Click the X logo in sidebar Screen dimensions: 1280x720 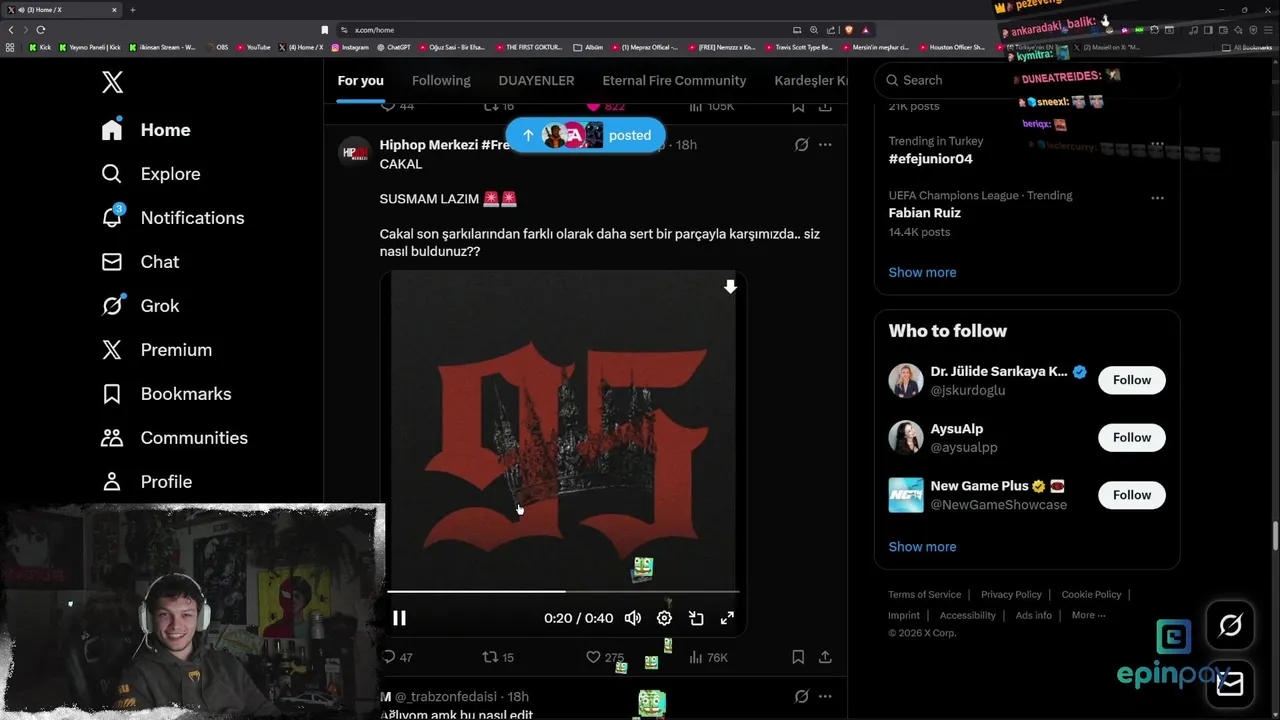[112, 82]
